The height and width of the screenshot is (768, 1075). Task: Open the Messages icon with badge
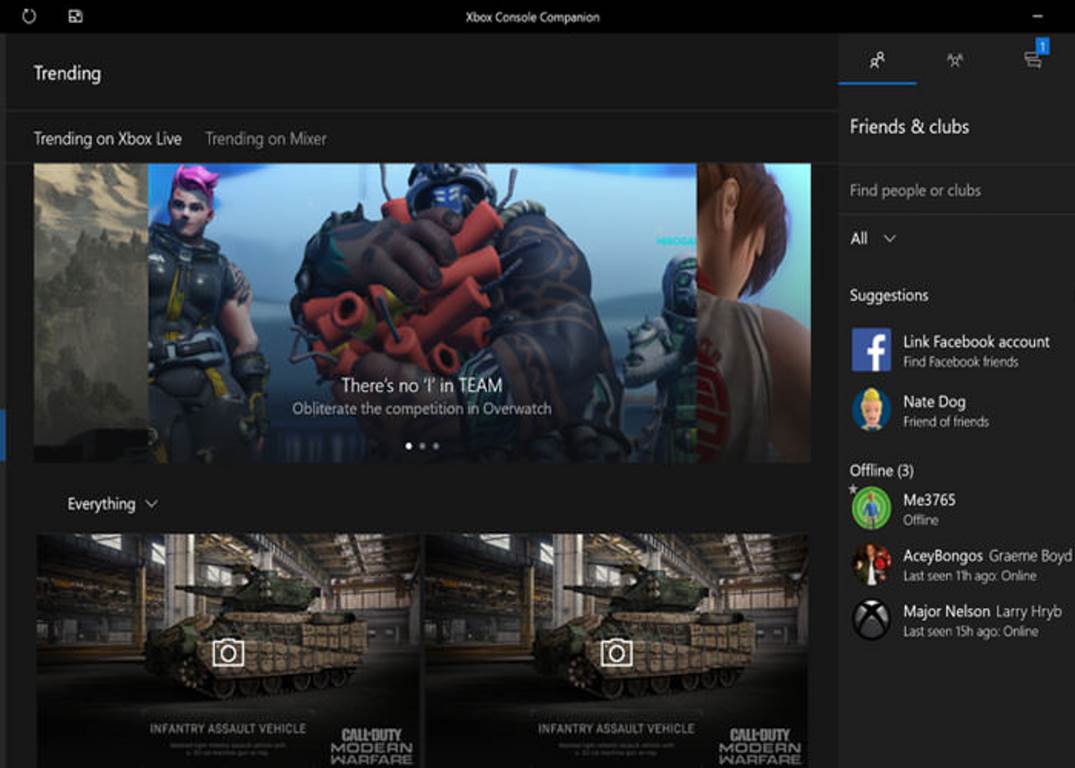click(1033, 60)
